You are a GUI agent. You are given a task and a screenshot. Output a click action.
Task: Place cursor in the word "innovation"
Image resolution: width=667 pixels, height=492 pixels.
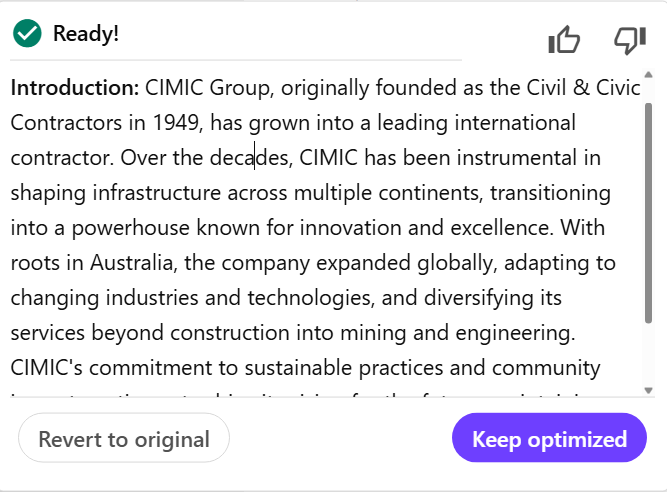[351, 228]
